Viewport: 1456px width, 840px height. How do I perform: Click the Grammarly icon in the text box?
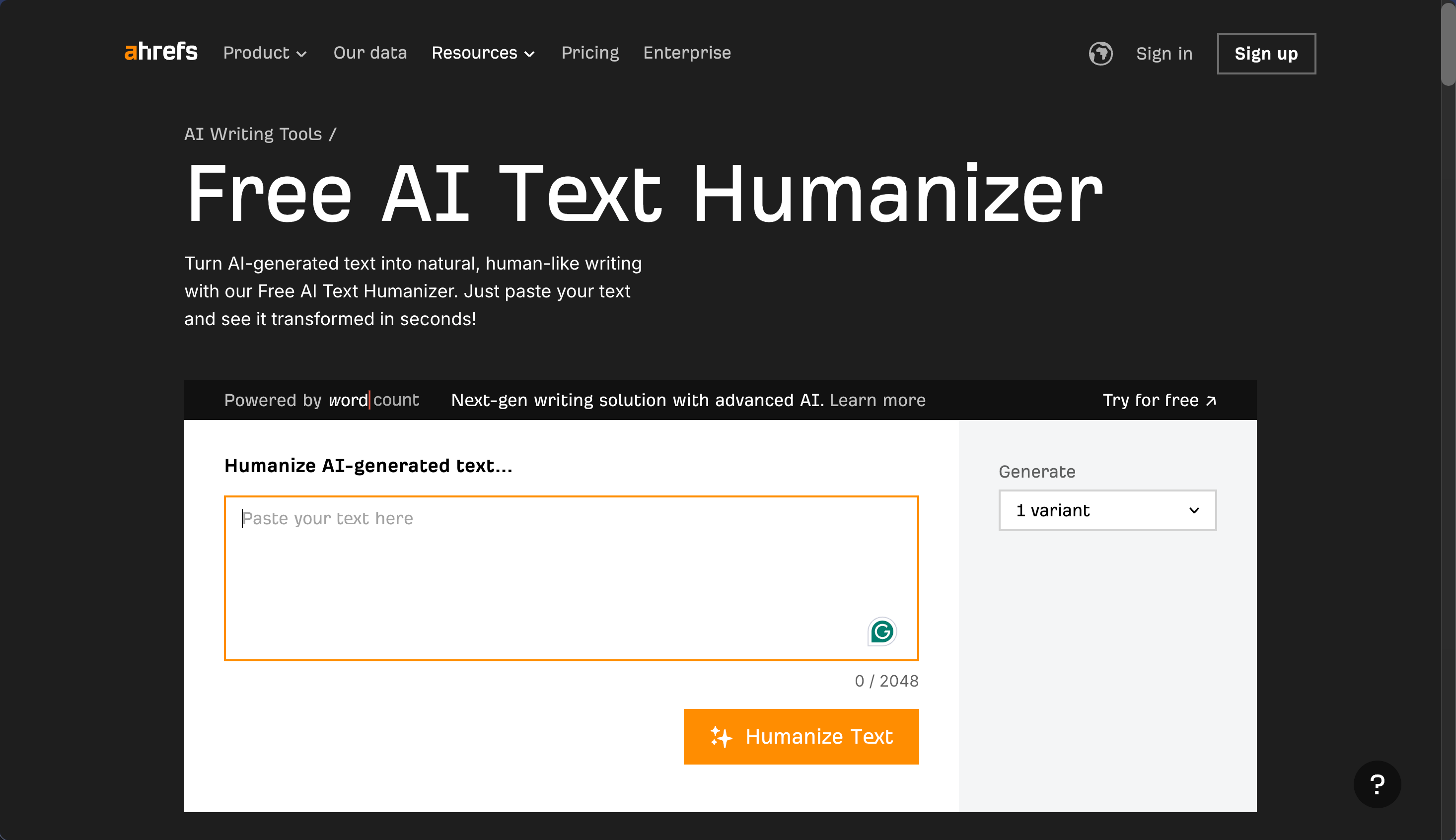(882, 631)
